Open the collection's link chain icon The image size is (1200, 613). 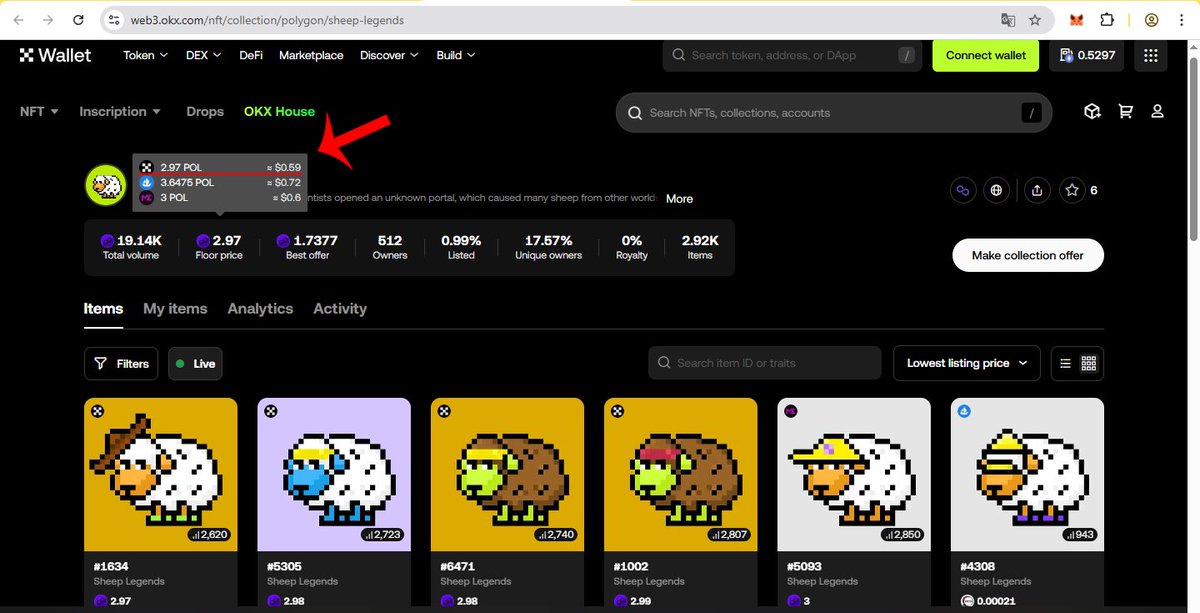[x=963, y=189]
